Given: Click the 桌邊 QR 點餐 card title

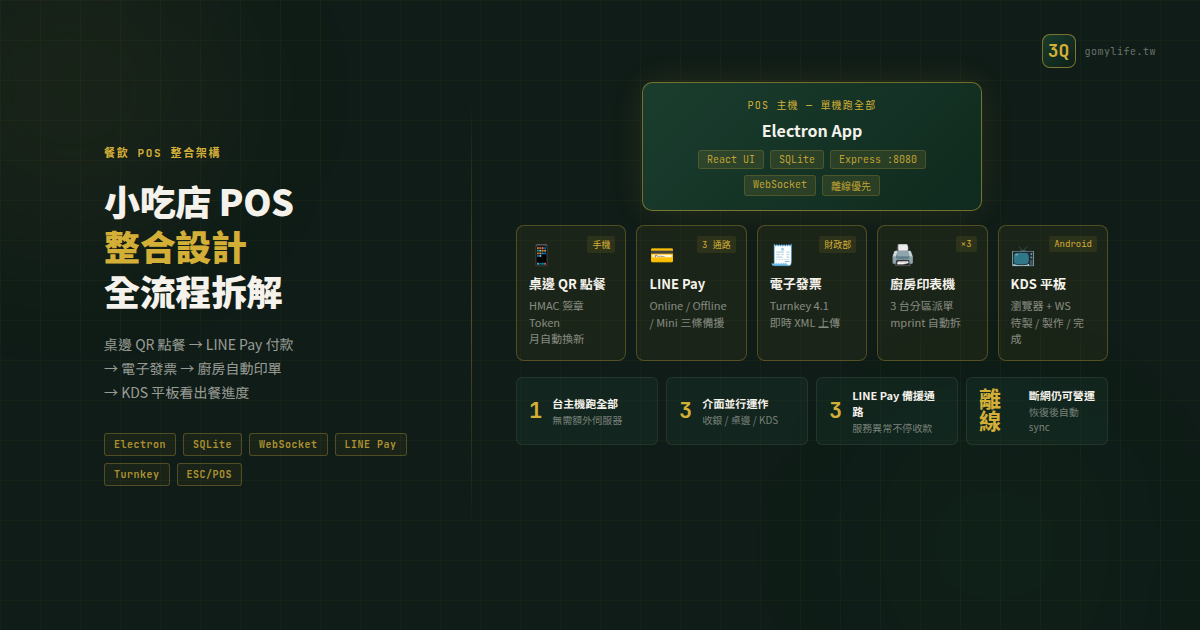Looking at the screenshot, I should coord(567,284).
